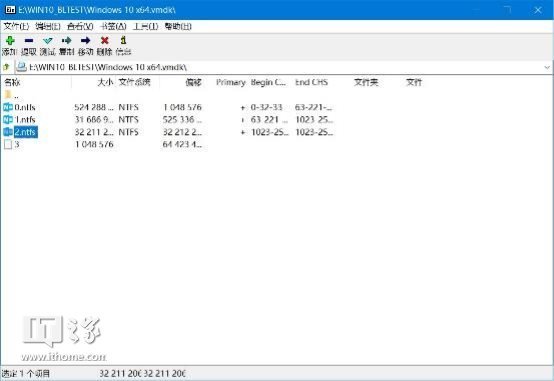
Task: Open the File (文件) menu
Action: coord(16,26)
